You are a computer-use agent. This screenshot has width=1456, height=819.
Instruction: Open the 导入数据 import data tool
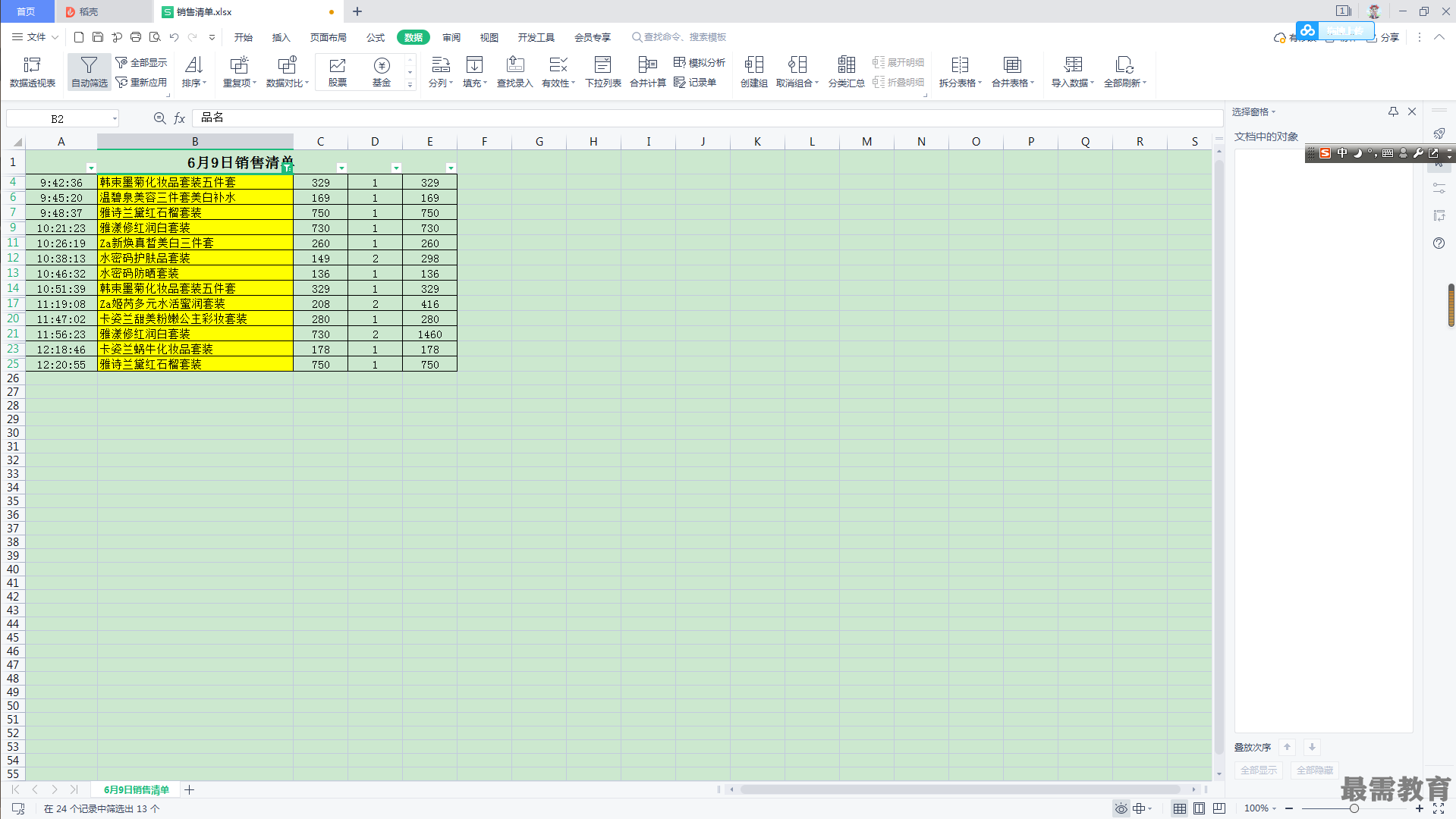(1073, 72)
